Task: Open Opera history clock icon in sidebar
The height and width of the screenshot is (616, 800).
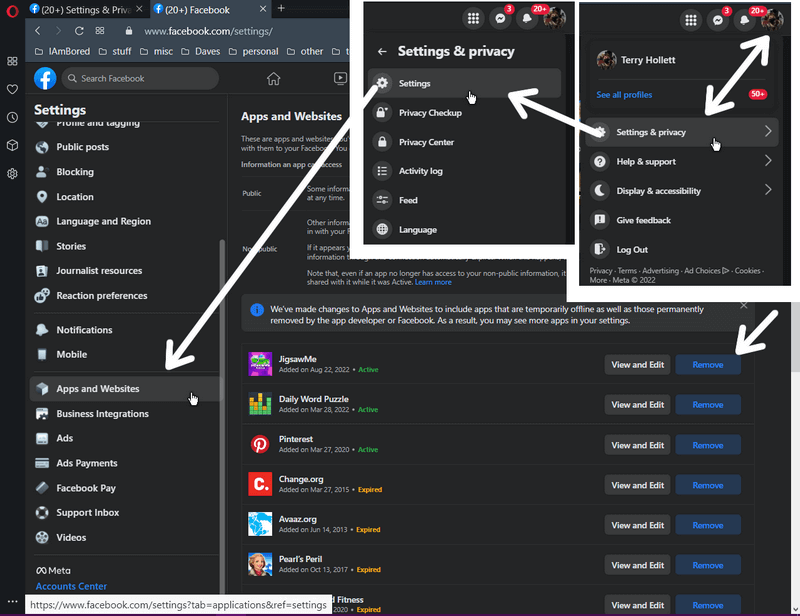Action: click(12, 117)
